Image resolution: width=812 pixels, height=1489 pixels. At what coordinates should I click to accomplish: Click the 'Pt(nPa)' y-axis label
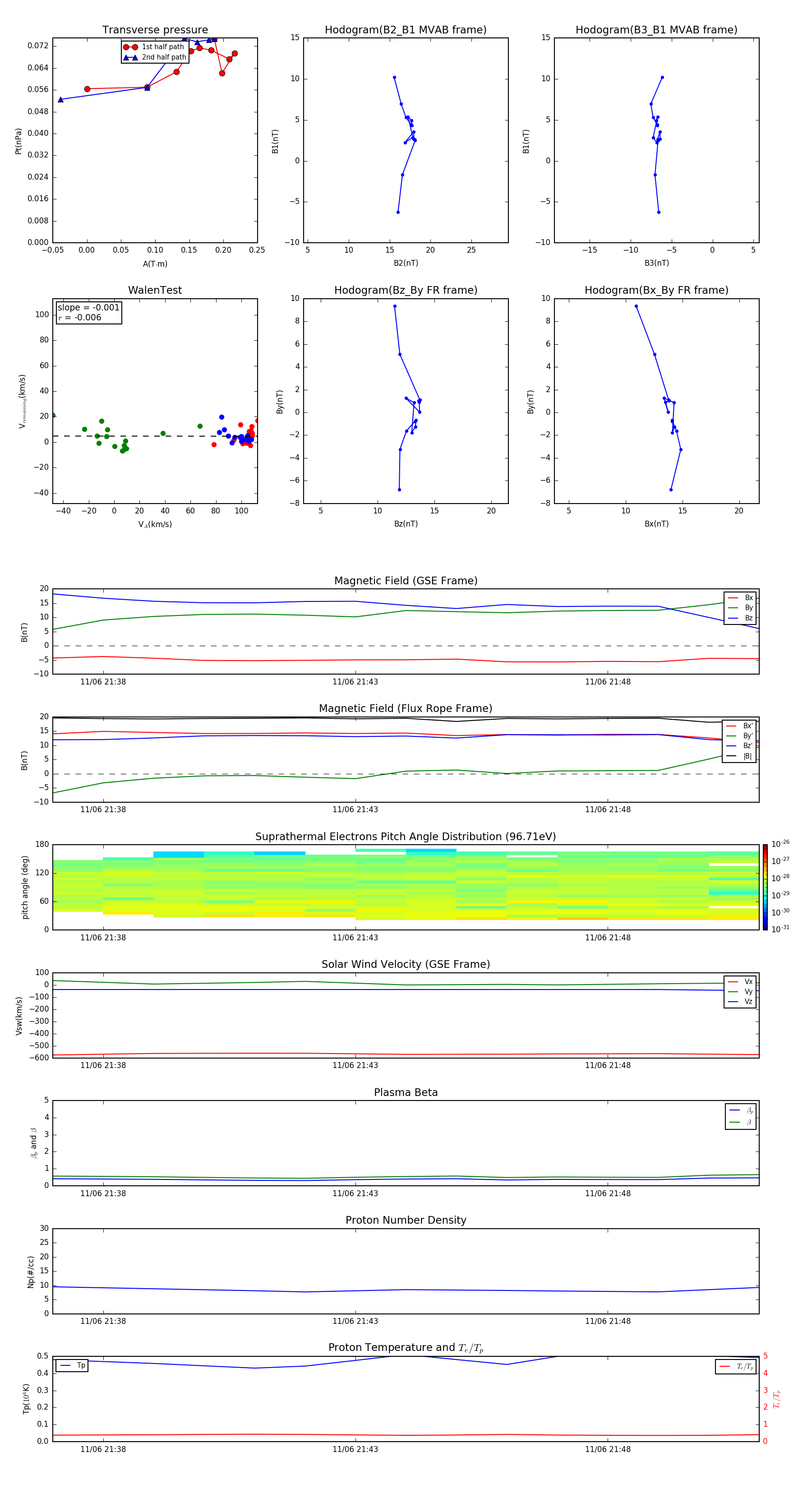point(18,141)
